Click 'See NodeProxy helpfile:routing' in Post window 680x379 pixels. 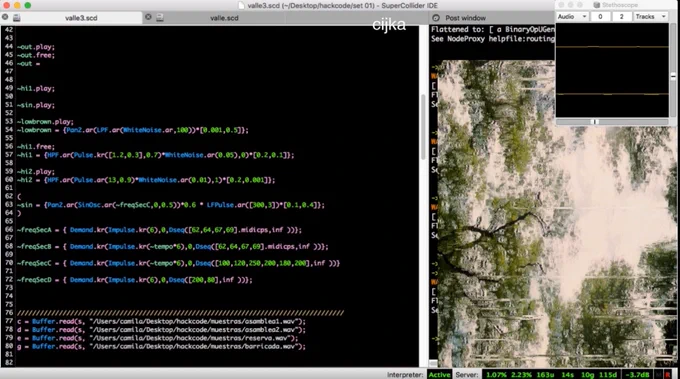[x=493, y=39]
